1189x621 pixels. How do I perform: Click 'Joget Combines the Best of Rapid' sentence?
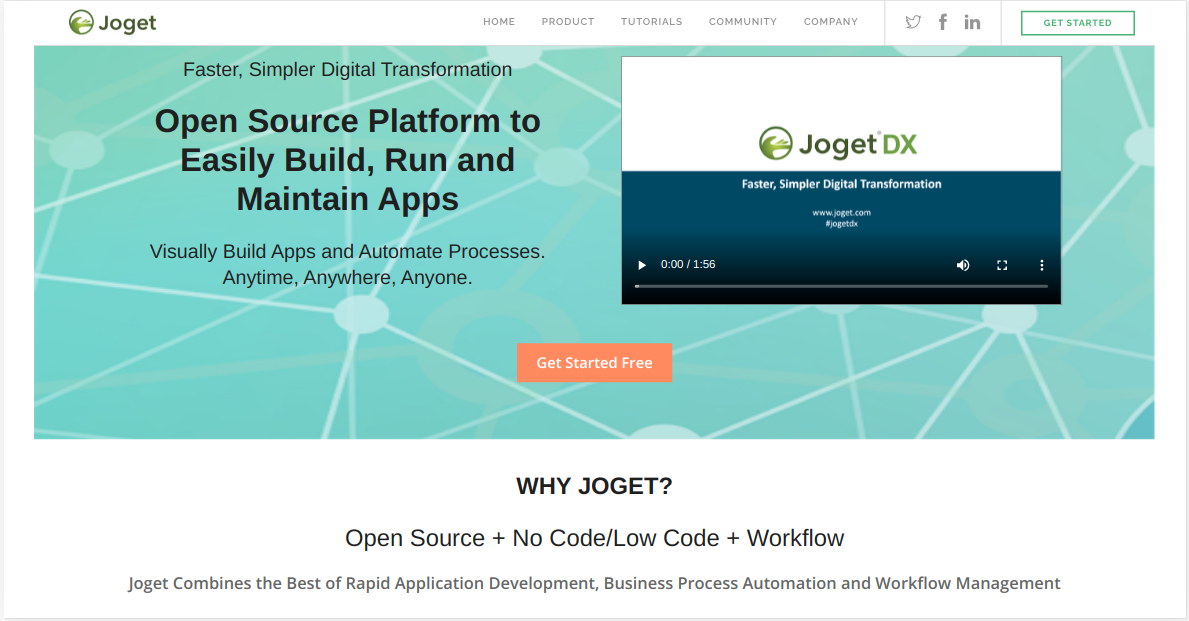(x=594, y=583)
